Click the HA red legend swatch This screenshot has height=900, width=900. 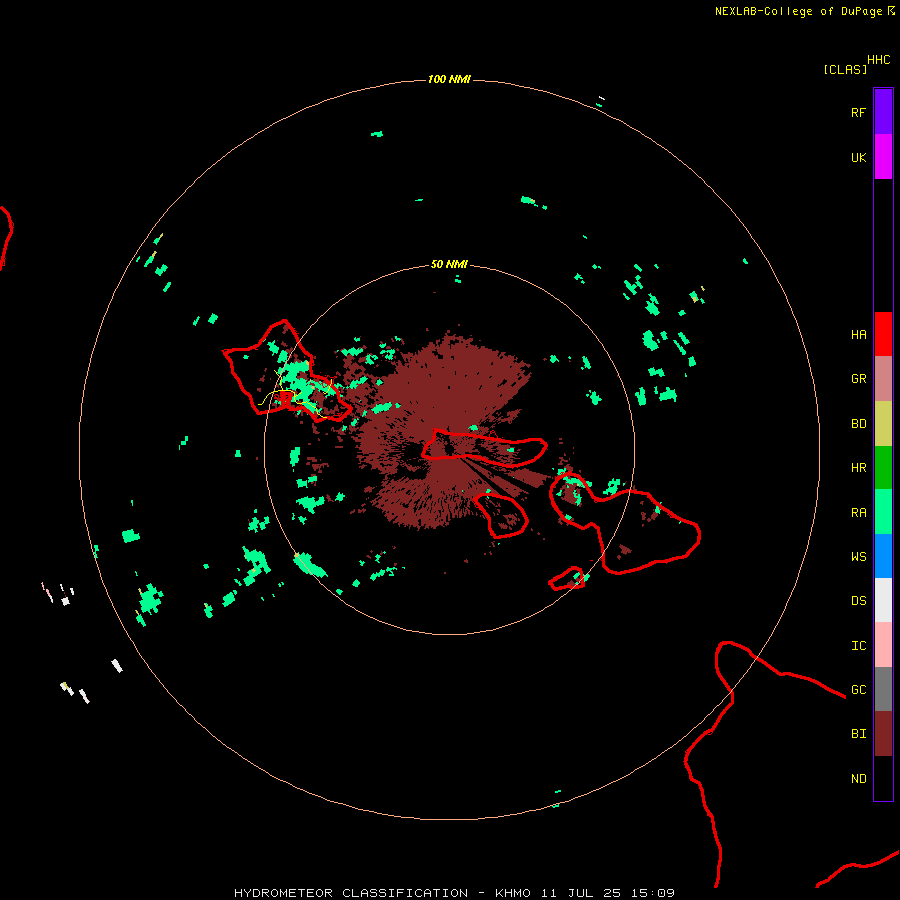coord(883,334)
